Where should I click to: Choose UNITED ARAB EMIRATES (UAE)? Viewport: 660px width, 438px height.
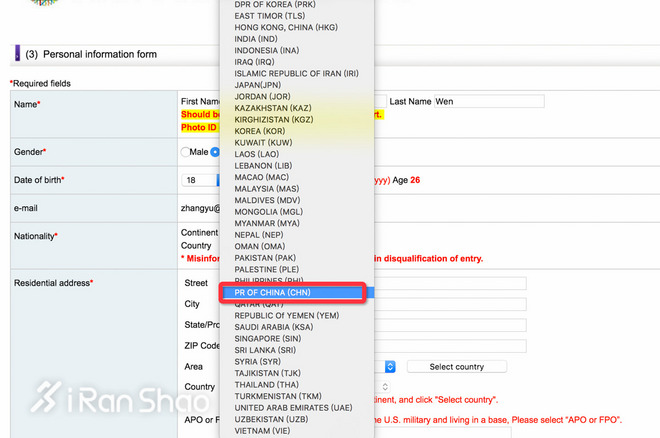coord(294,408)
